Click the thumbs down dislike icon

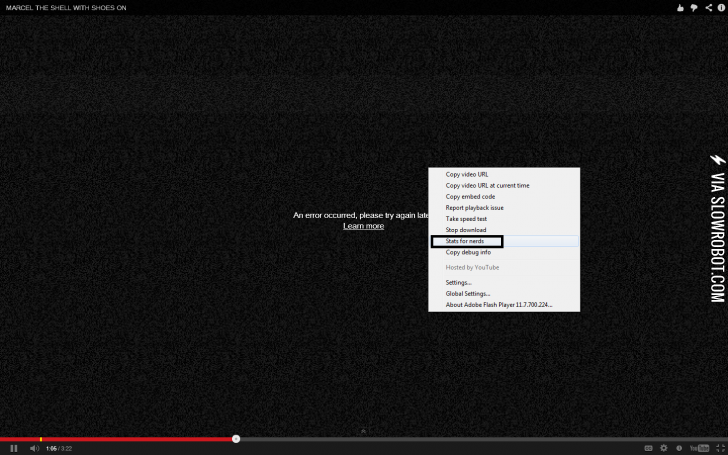pos(694,7)
